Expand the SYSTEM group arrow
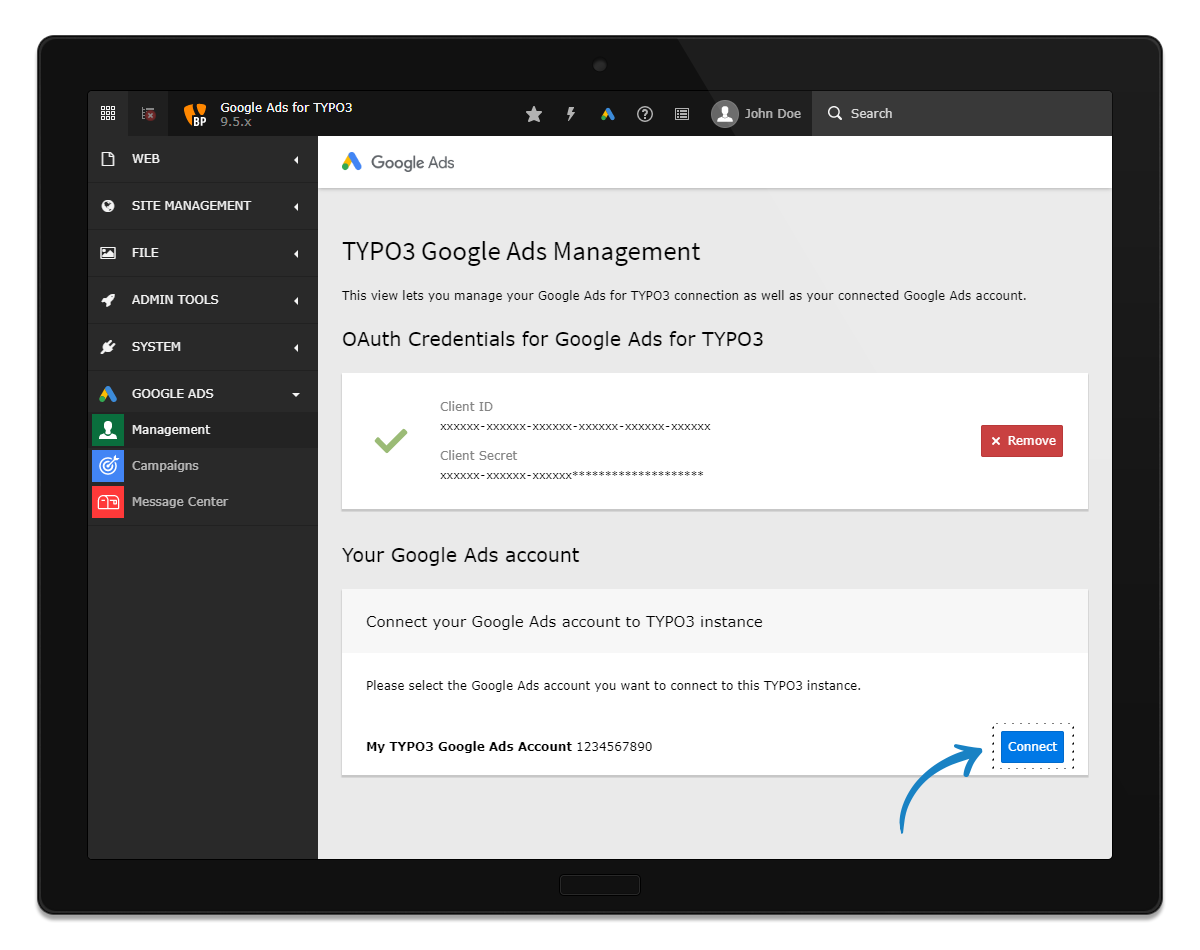Viewport: 1200px width, 950px height. [x=296, y=348]
